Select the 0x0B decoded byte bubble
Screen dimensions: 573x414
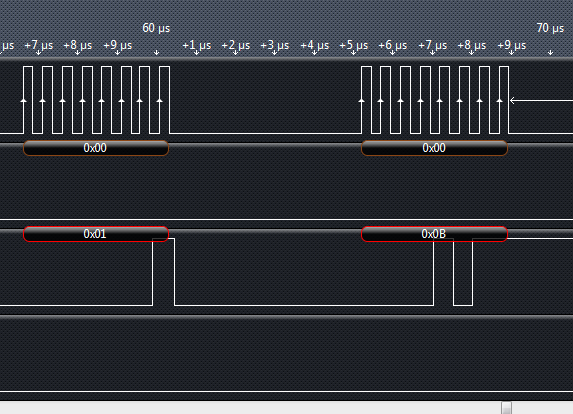(x=435, y=234)
